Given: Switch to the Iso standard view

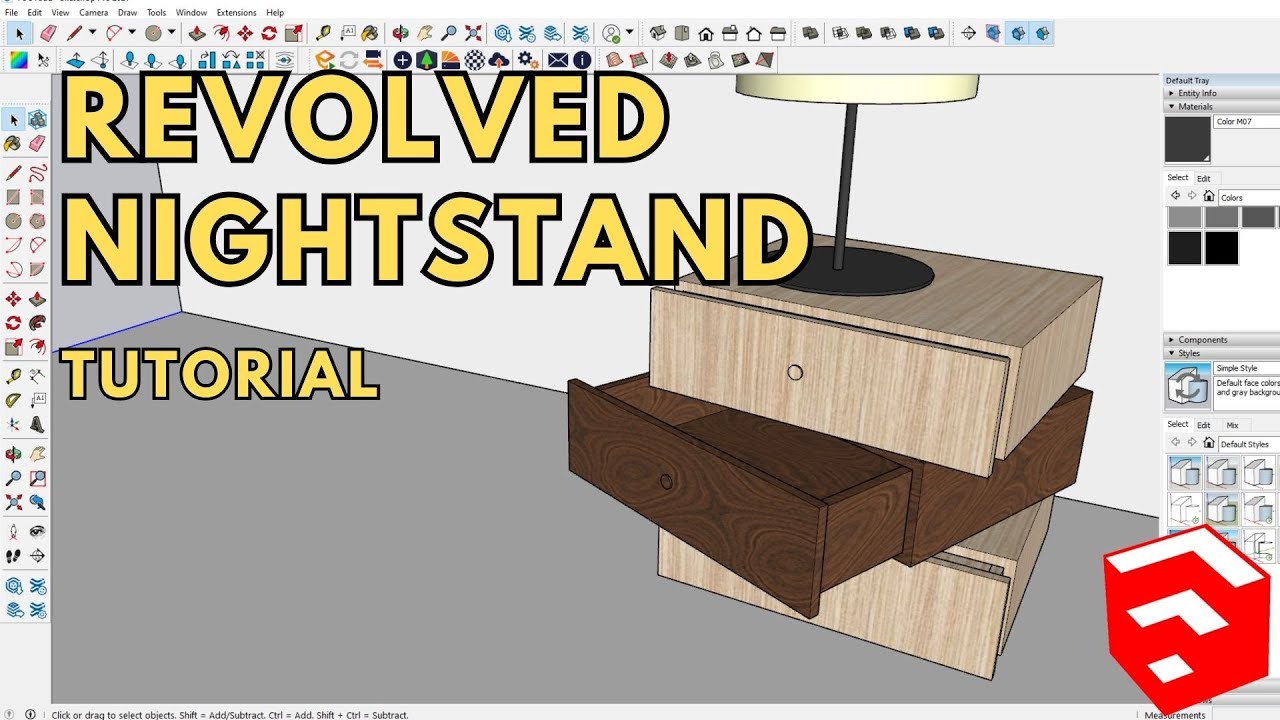Looking at the screenshot, I should pos(657,33).
